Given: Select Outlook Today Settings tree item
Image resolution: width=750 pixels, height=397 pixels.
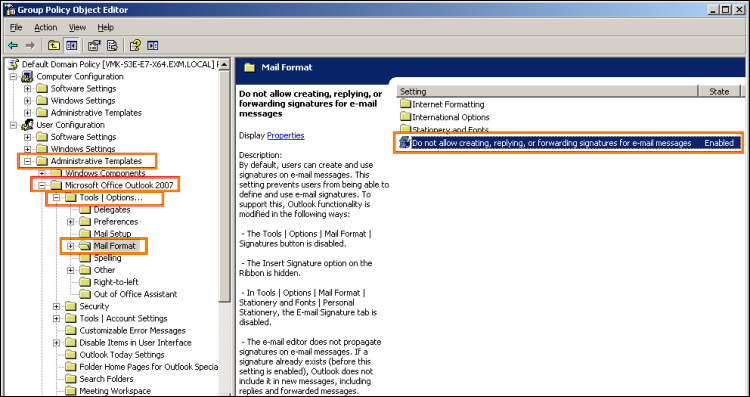Looking at the screenshot, I should click(x=121, y=355).
